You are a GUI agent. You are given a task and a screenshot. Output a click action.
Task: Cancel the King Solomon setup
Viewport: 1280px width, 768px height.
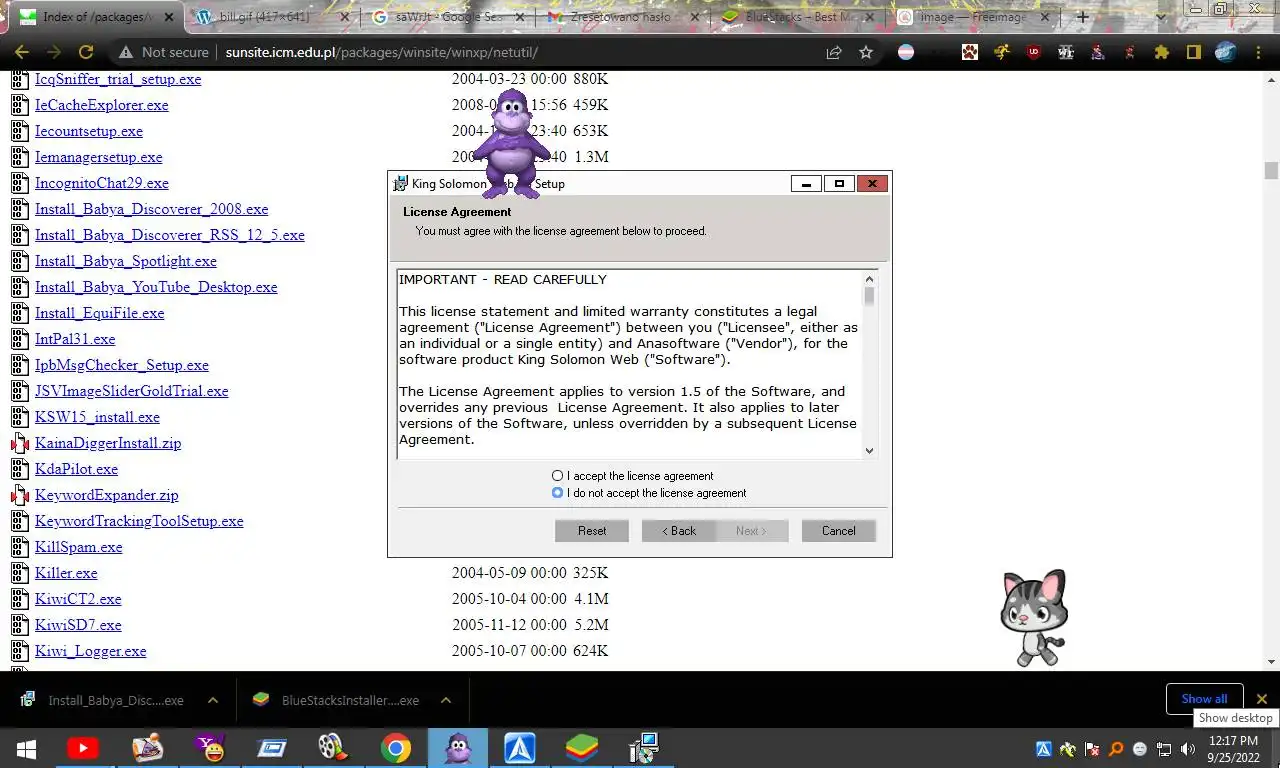pos(838,531)
